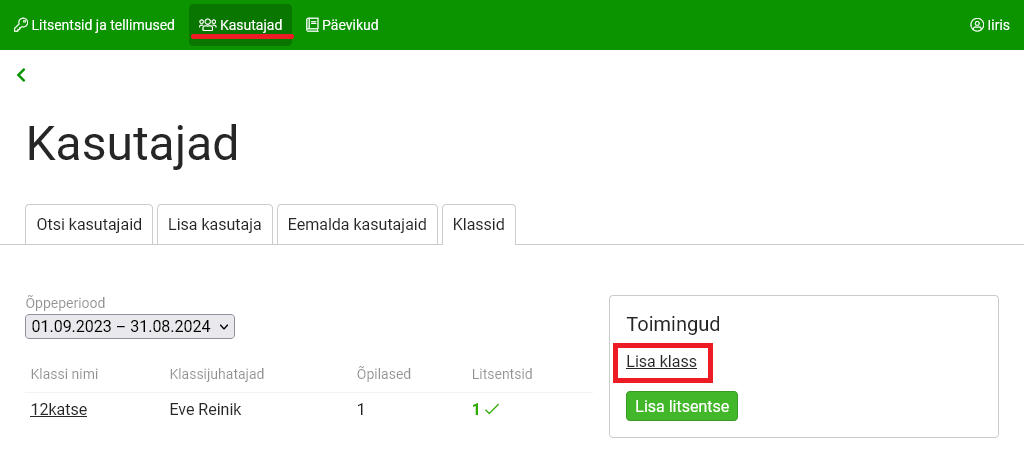Switch to the Klassid tab
1024x468 pixels.
tap(479, 224)
